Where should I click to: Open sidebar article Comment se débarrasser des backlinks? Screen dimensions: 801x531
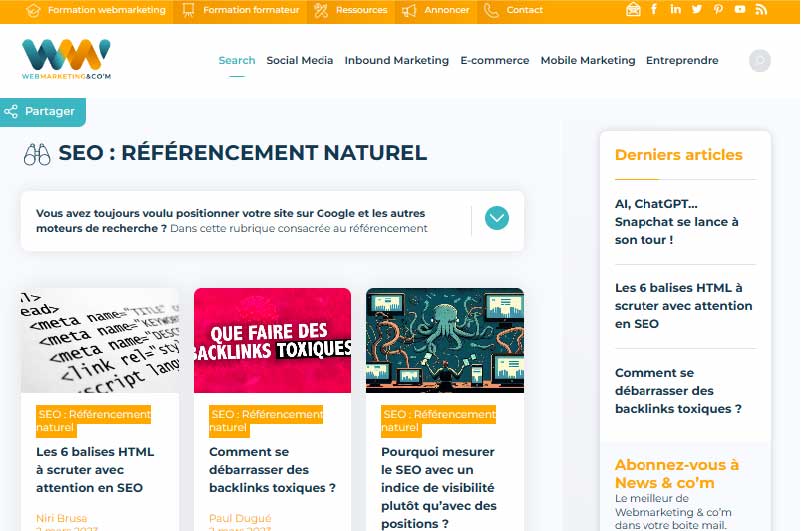click(x=678, y=390)
